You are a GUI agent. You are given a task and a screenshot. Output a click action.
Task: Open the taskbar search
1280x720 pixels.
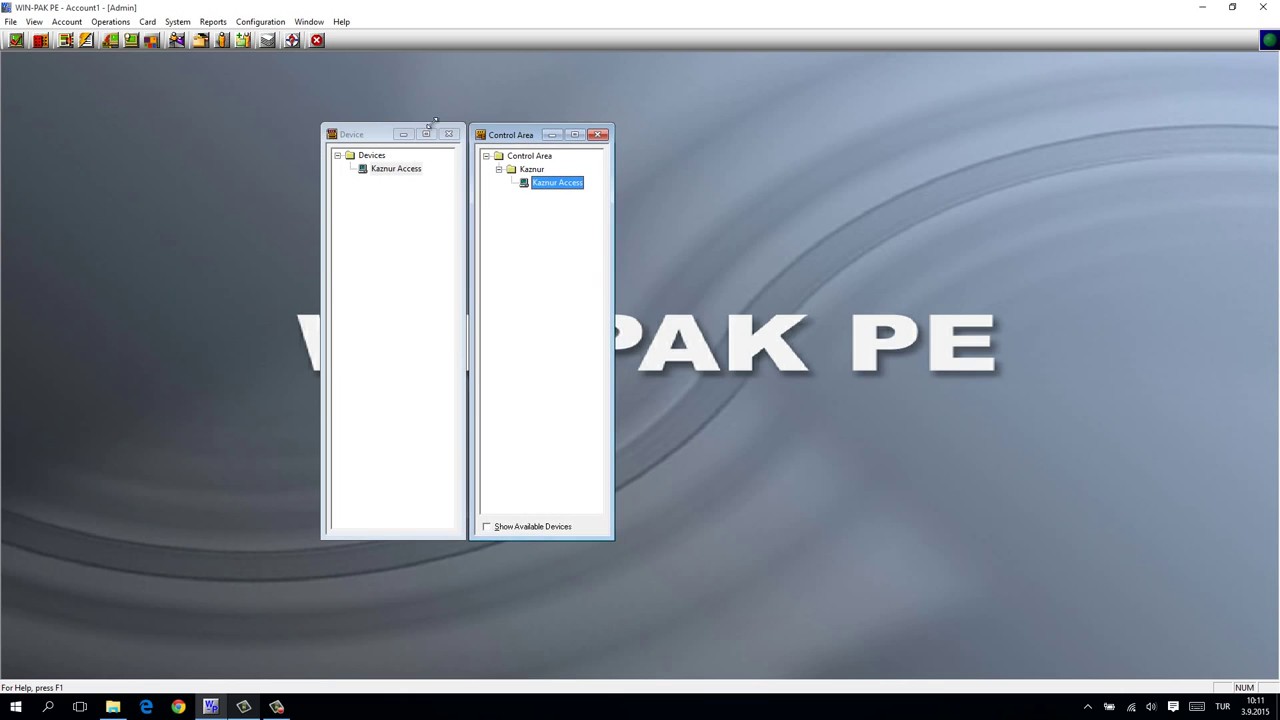pyautogui.click(x=48, y=707)
